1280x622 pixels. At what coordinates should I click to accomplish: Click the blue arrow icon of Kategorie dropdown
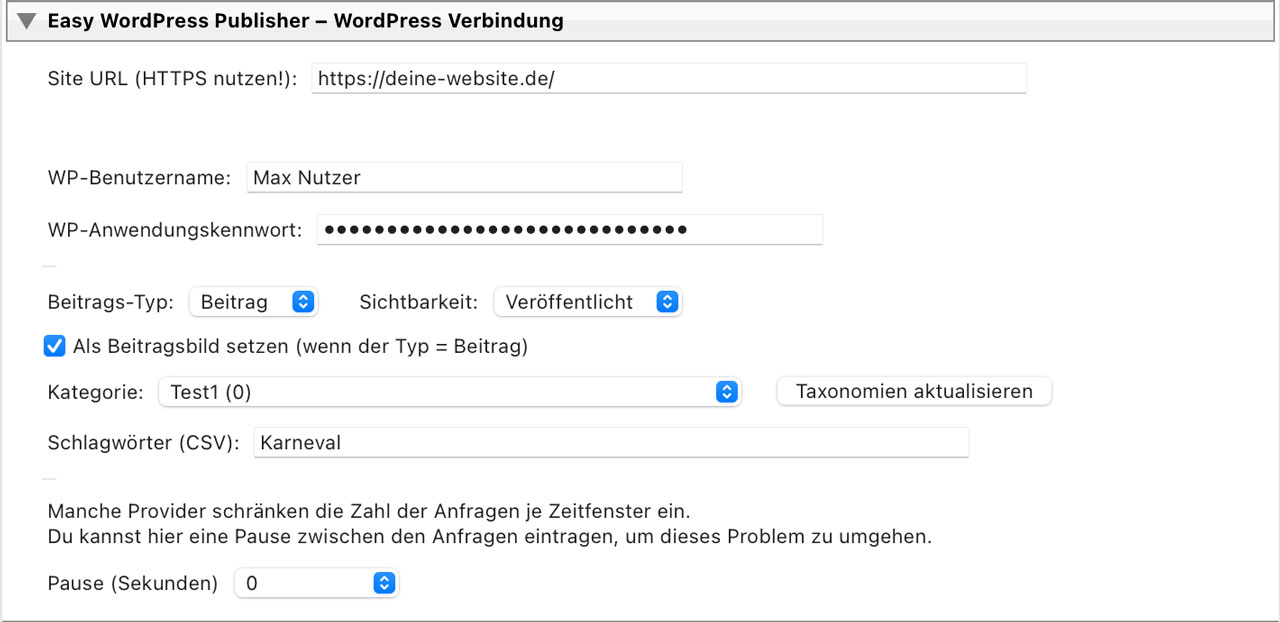click(727, 392)
